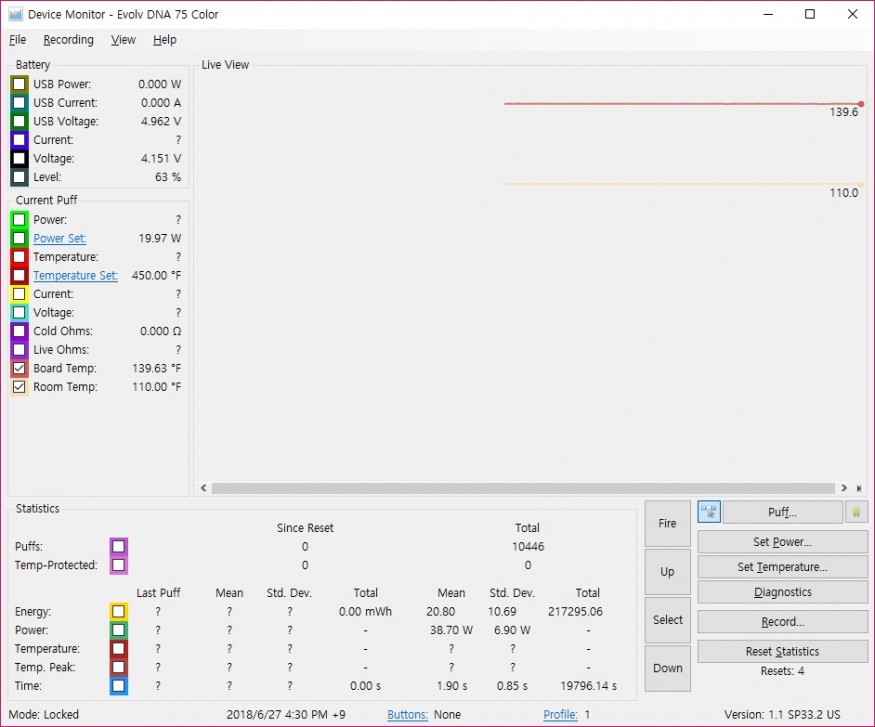The height and width of the screenshot is (727, 875).
Task: Open the Recording menu
Action: (x=69, y=40)
